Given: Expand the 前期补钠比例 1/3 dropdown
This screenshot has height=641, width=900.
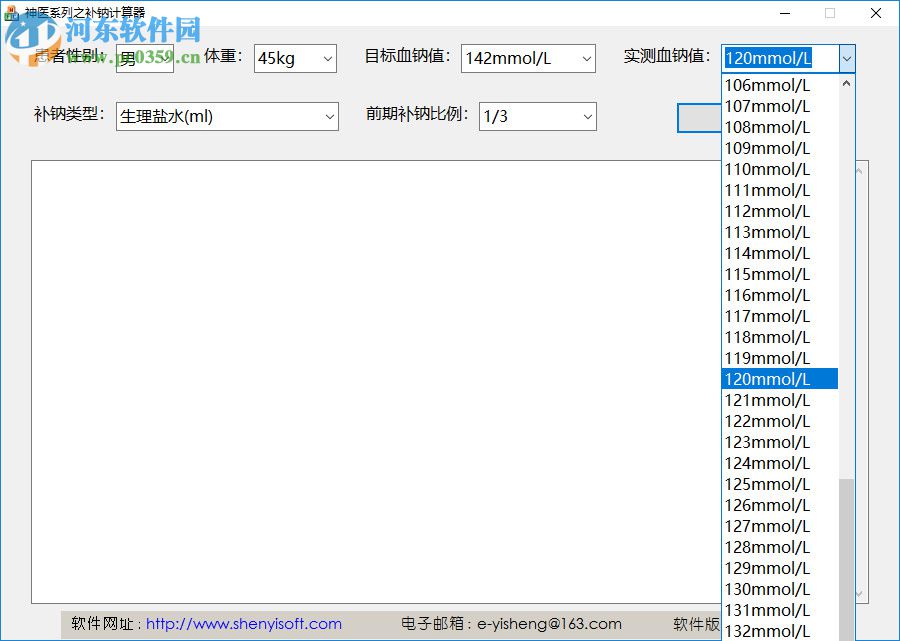Looking at the screenshot, I should pyautogui.click(x=538, y=116).
